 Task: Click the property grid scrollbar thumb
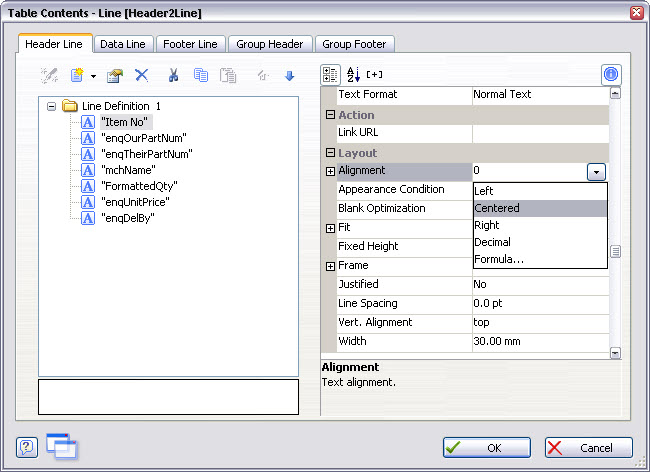[615, 251]
